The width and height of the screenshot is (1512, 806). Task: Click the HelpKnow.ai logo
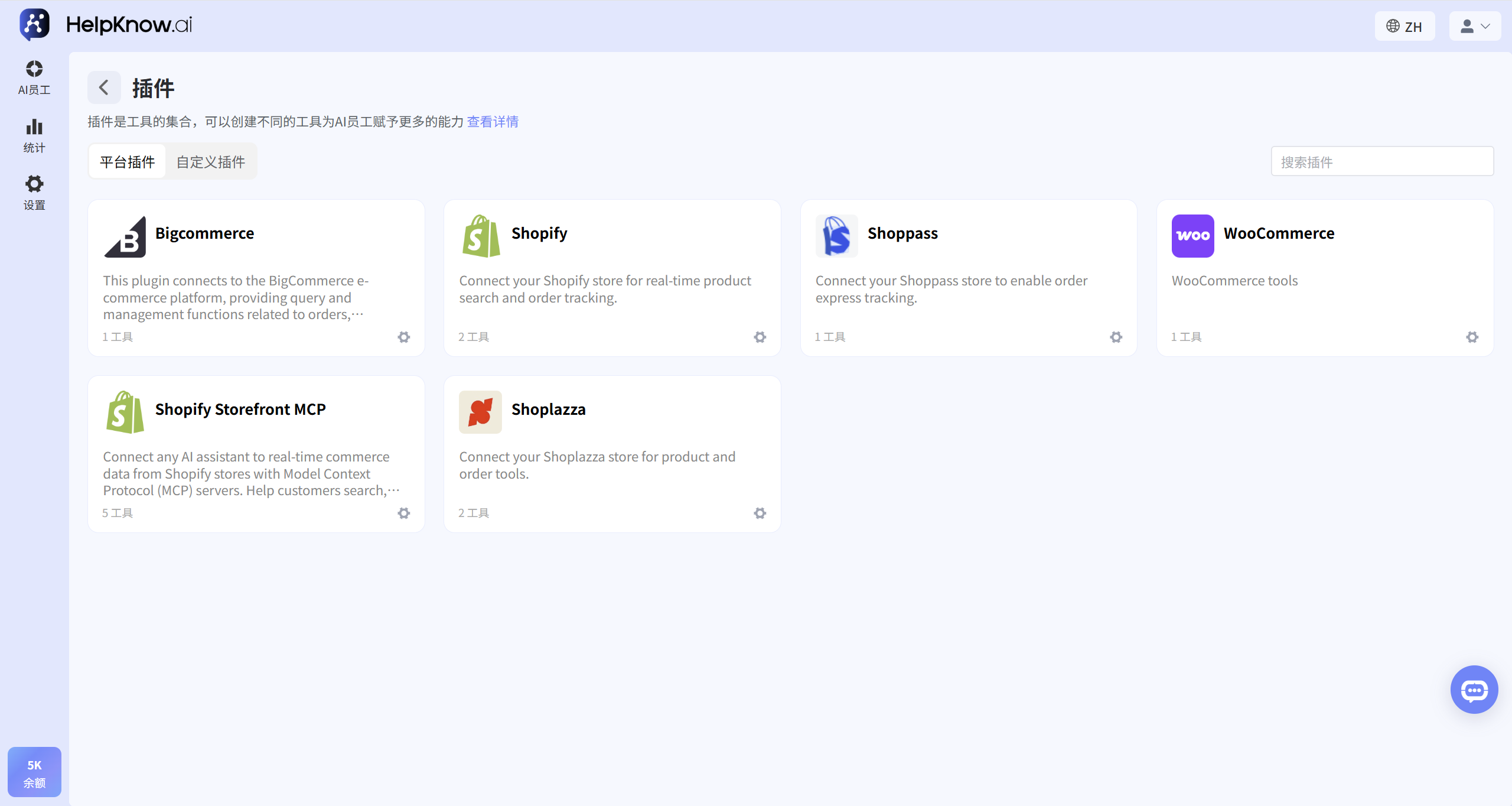pos(106,25)
